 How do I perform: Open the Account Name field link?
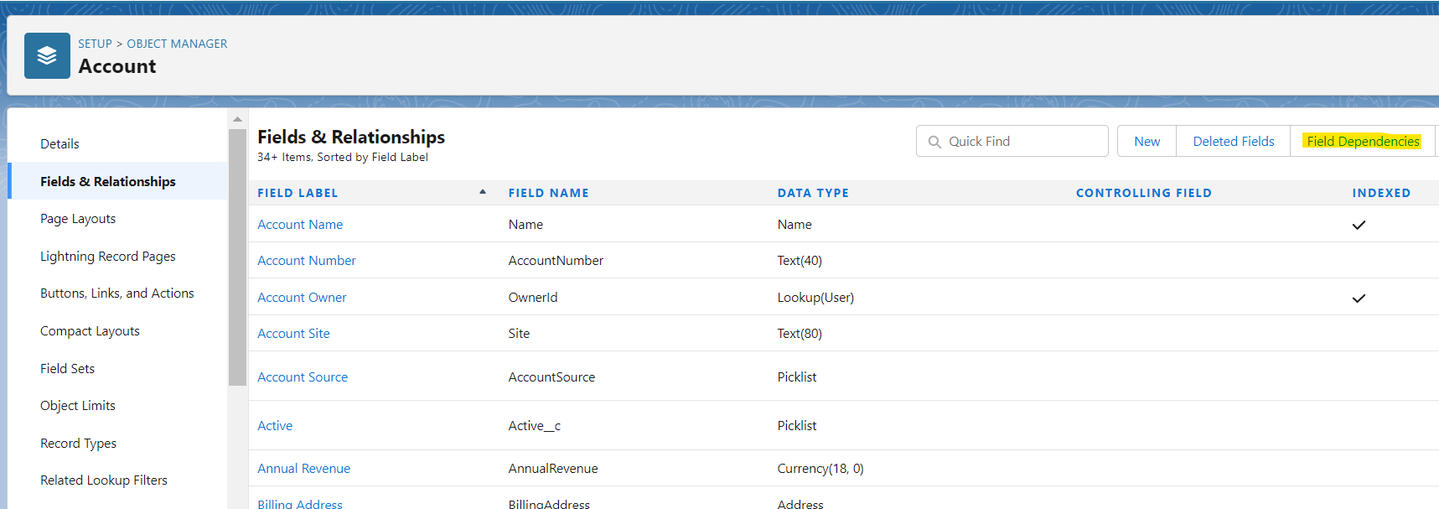point(300,225)
